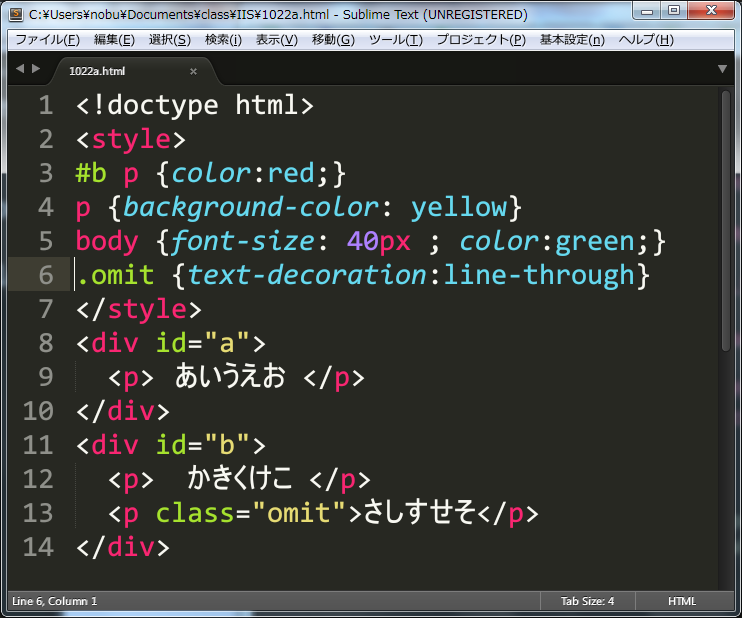Click the previous tab left arrow
Viewport: 742px width, 618px height.
[20, 69]
